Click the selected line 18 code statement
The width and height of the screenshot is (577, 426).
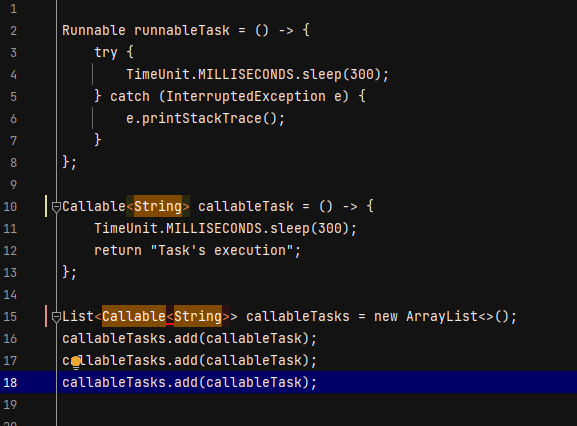coord(189,383)
